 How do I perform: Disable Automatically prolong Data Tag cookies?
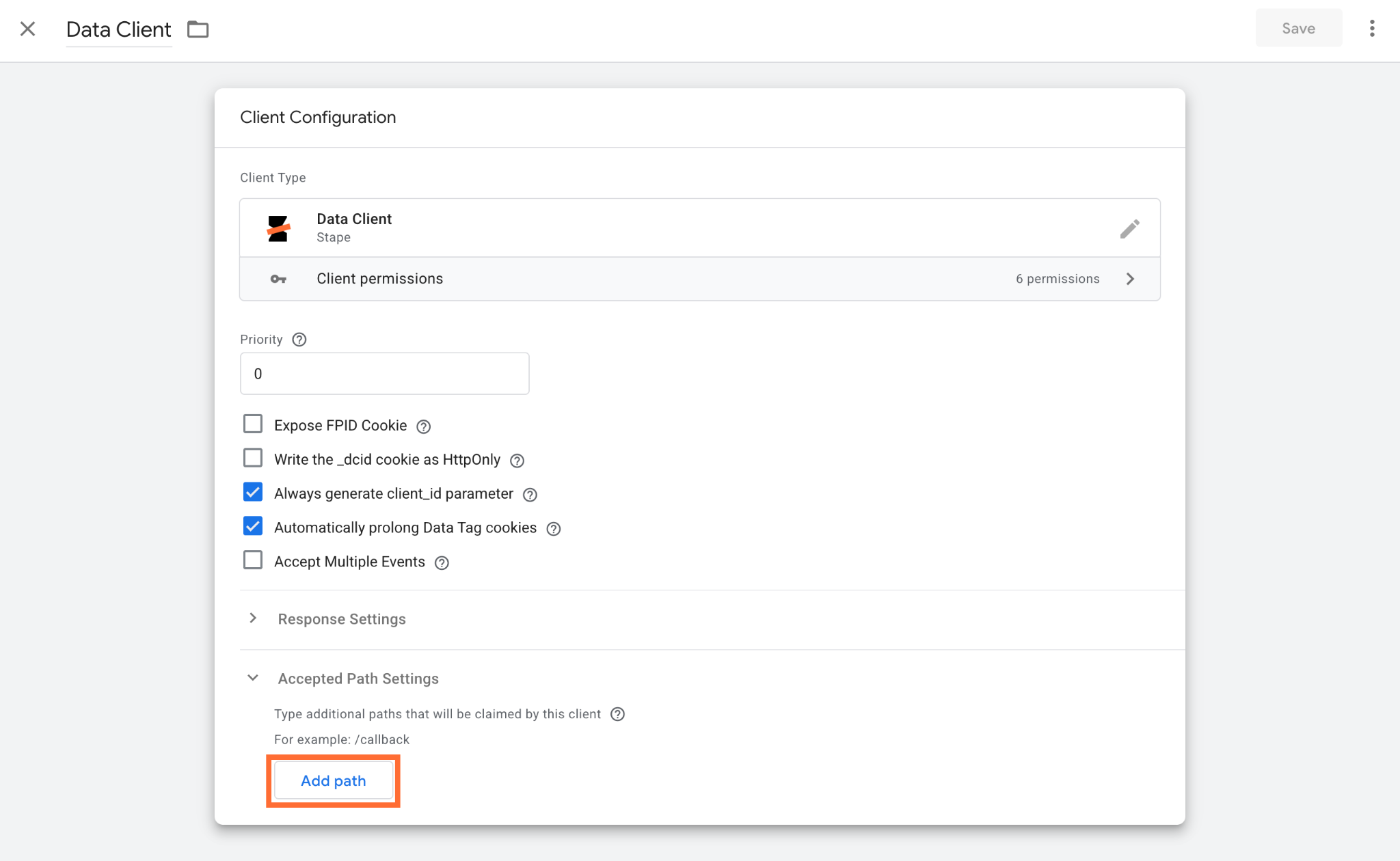coord(253,526)
